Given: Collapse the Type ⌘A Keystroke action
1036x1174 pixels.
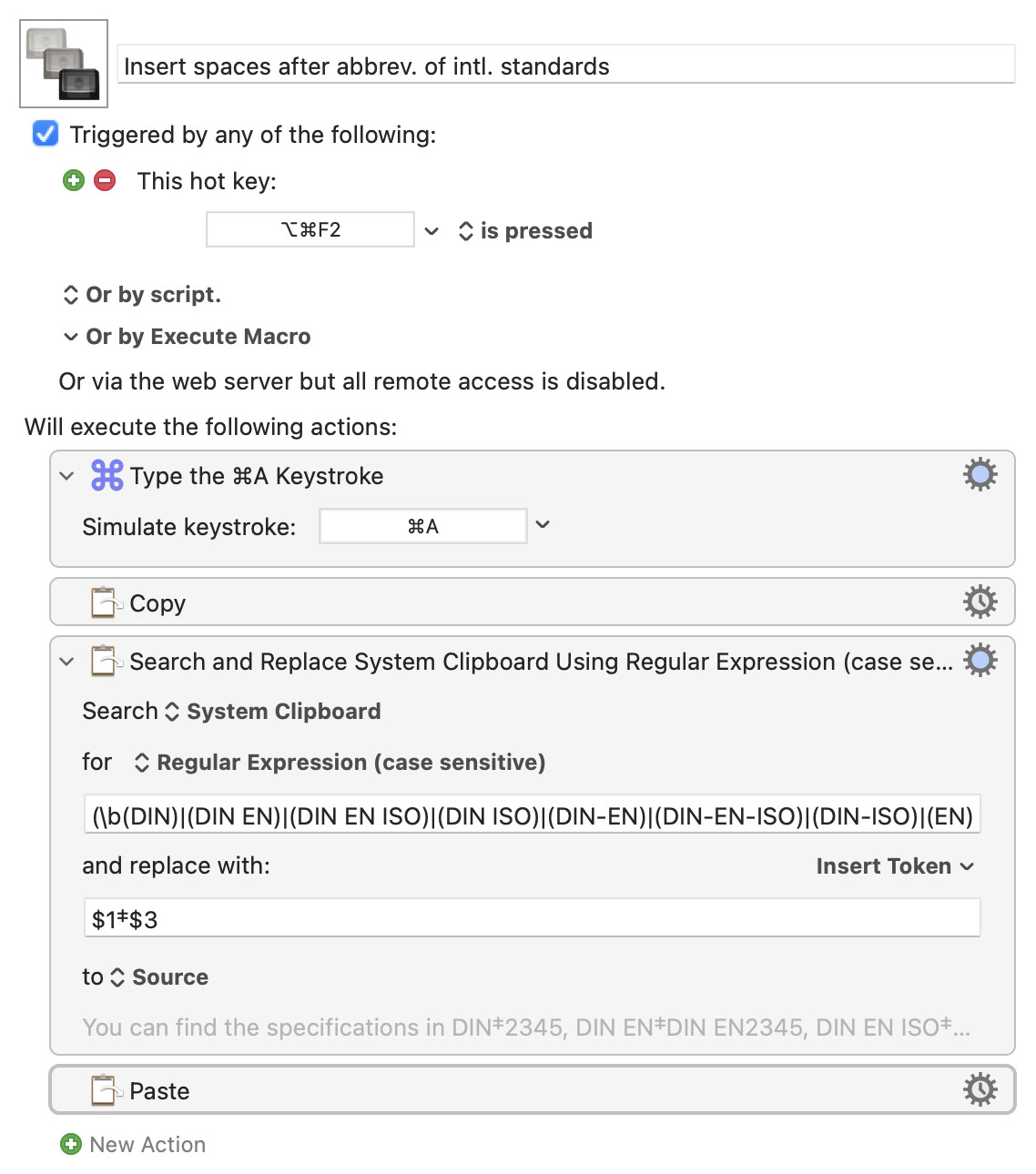Looking at the screenshot, I should click(66, 476).
